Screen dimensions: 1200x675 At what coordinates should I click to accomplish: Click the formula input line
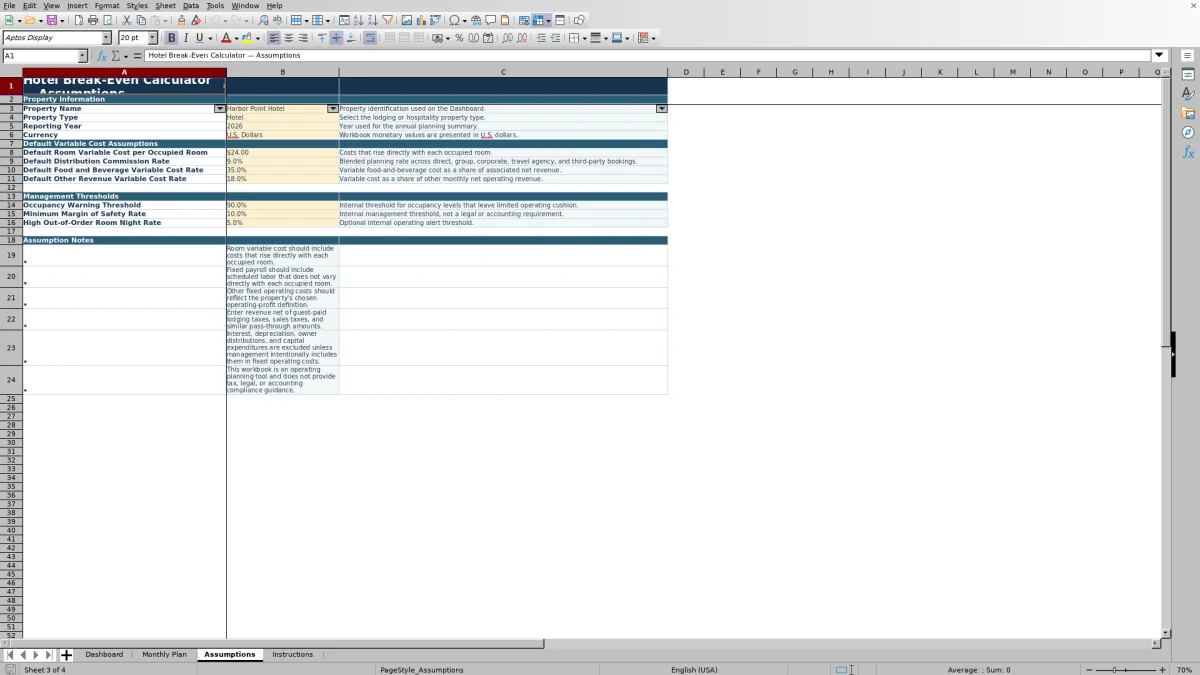click(648, 56)
